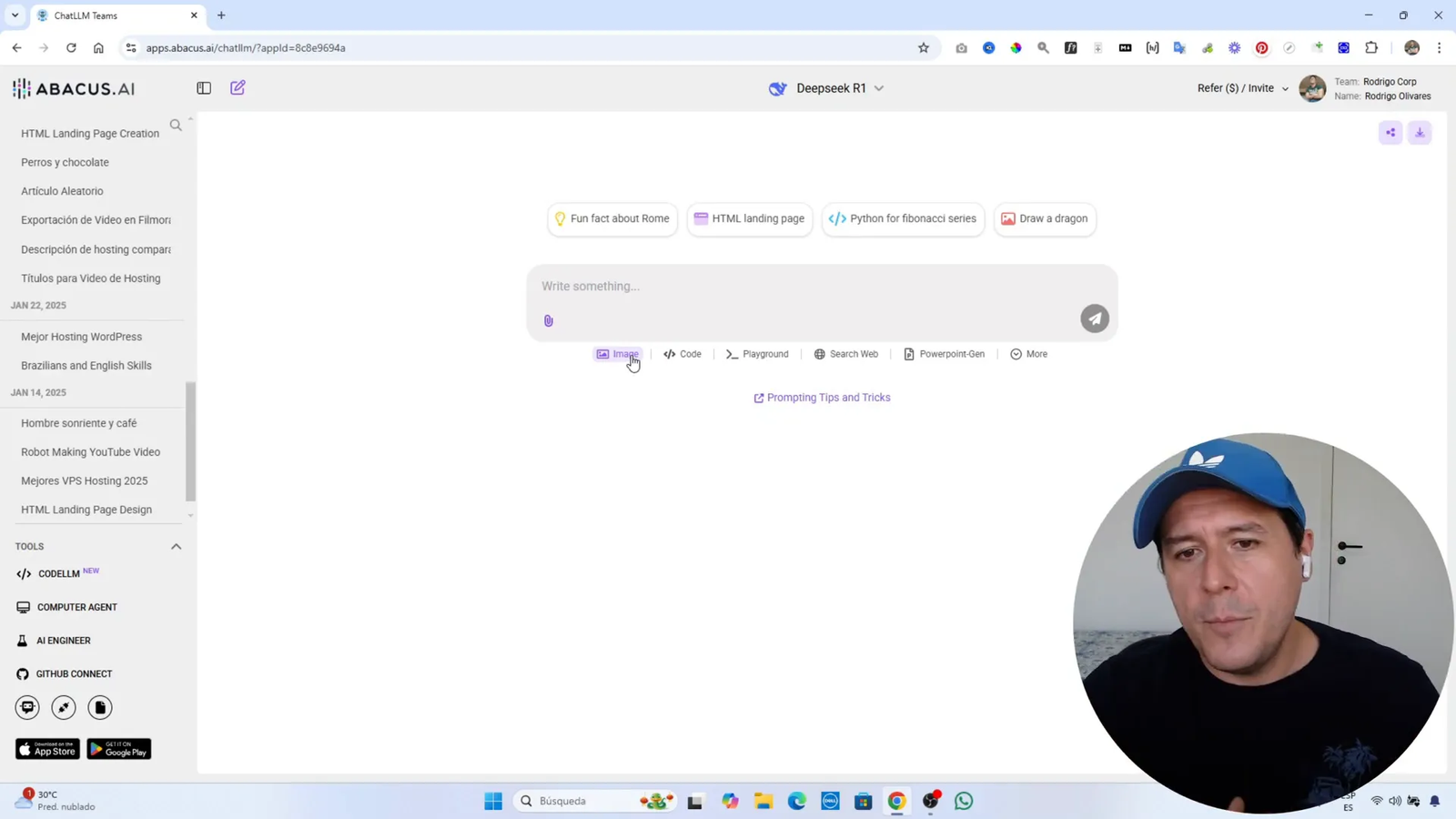Toggle the sidebar panel visibility
Viewport: 1456px width, 819px height.
(x=203, y=87)
